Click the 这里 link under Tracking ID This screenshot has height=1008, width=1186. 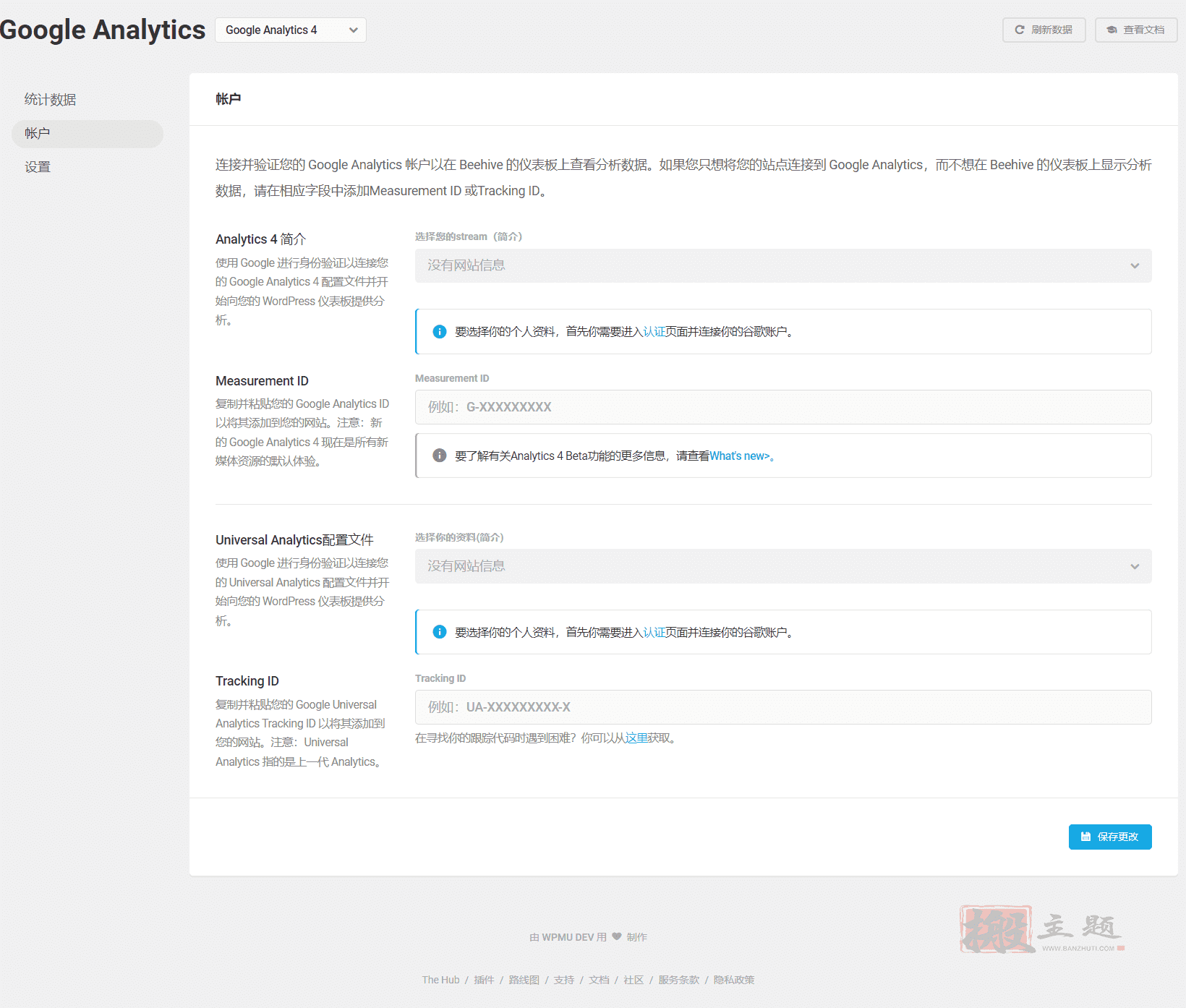[636, 738]
